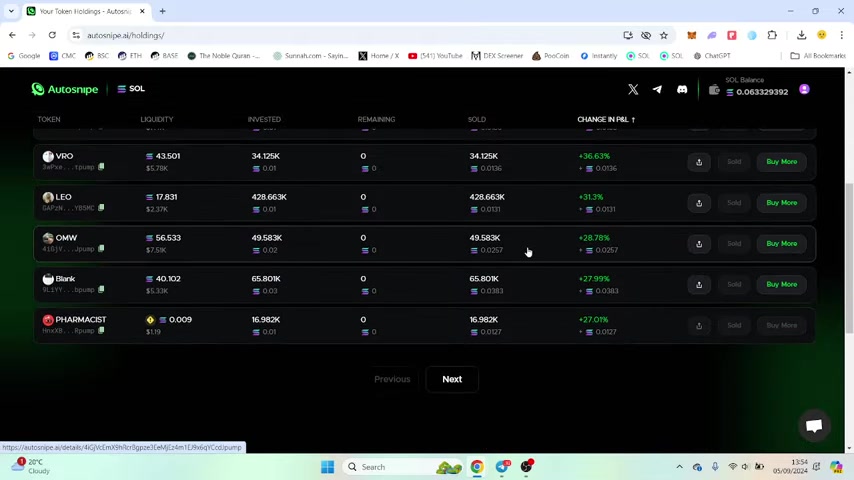The image size is (854, 480).
Task: Copy the Blank token address
Action: [x=101, y=289]
